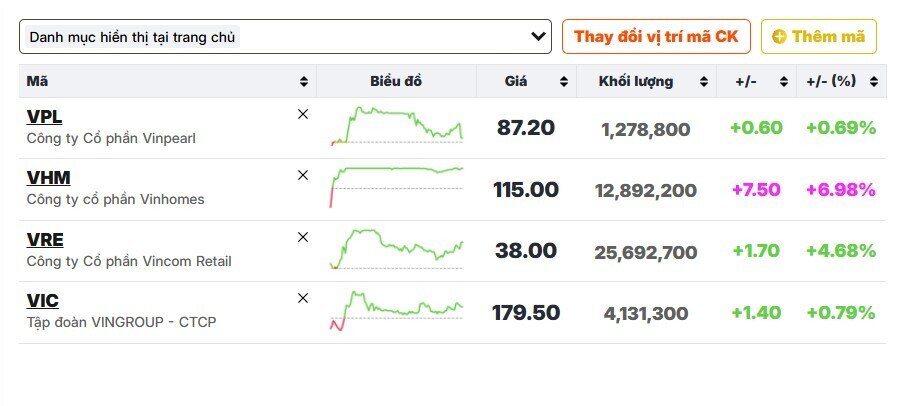Open VRE stock ticker link
This screenshot has width=897, height=406.
[45, 240]
